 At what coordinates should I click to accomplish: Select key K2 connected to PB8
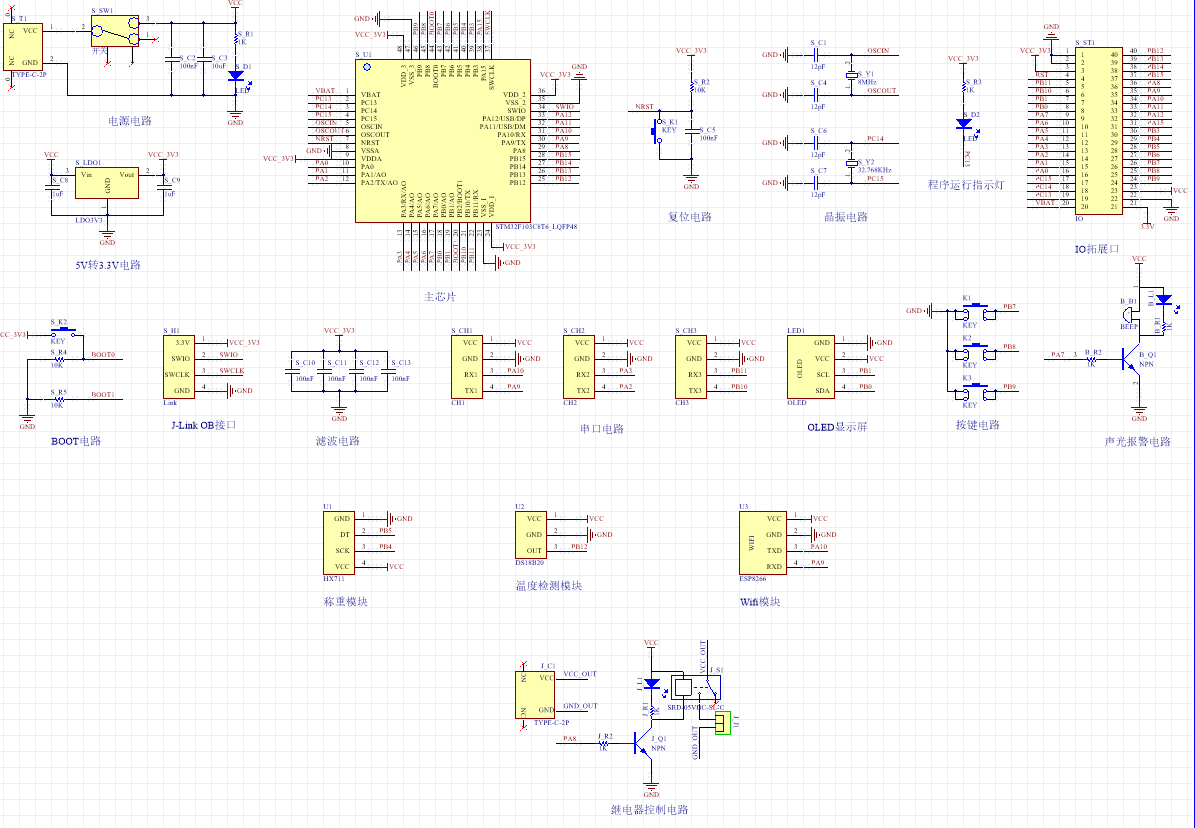tap(975, 350)
